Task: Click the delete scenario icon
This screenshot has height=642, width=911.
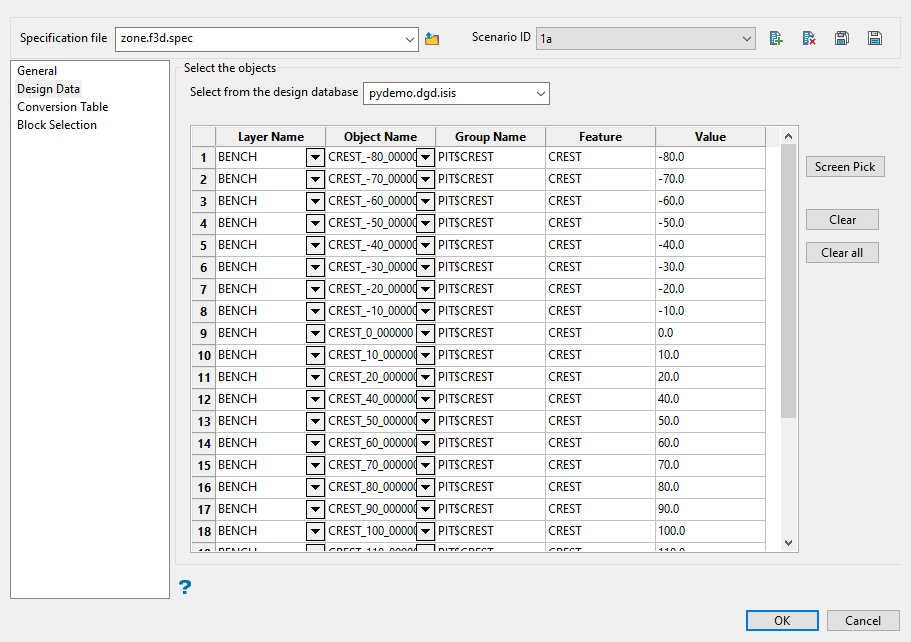Action: [809, 39]
